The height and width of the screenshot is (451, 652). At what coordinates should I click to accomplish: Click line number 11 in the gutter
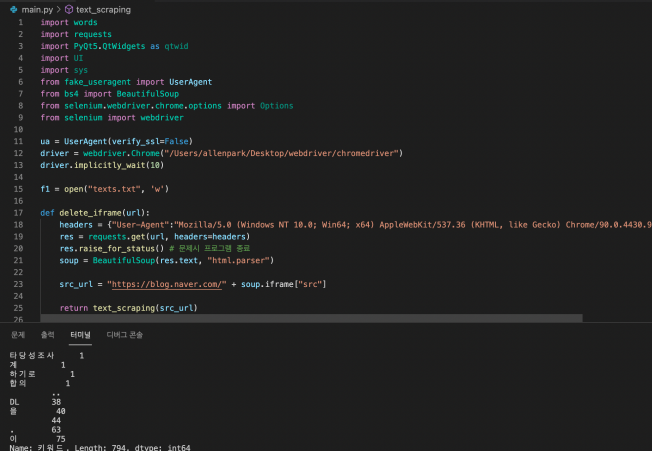click(18, 141)
